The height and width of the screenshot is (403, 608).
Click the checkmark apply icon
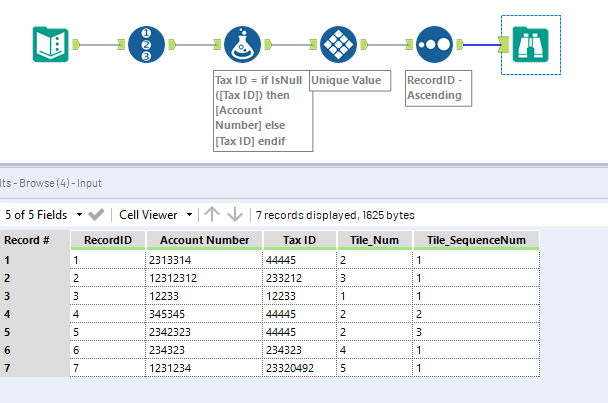point(96,214)
